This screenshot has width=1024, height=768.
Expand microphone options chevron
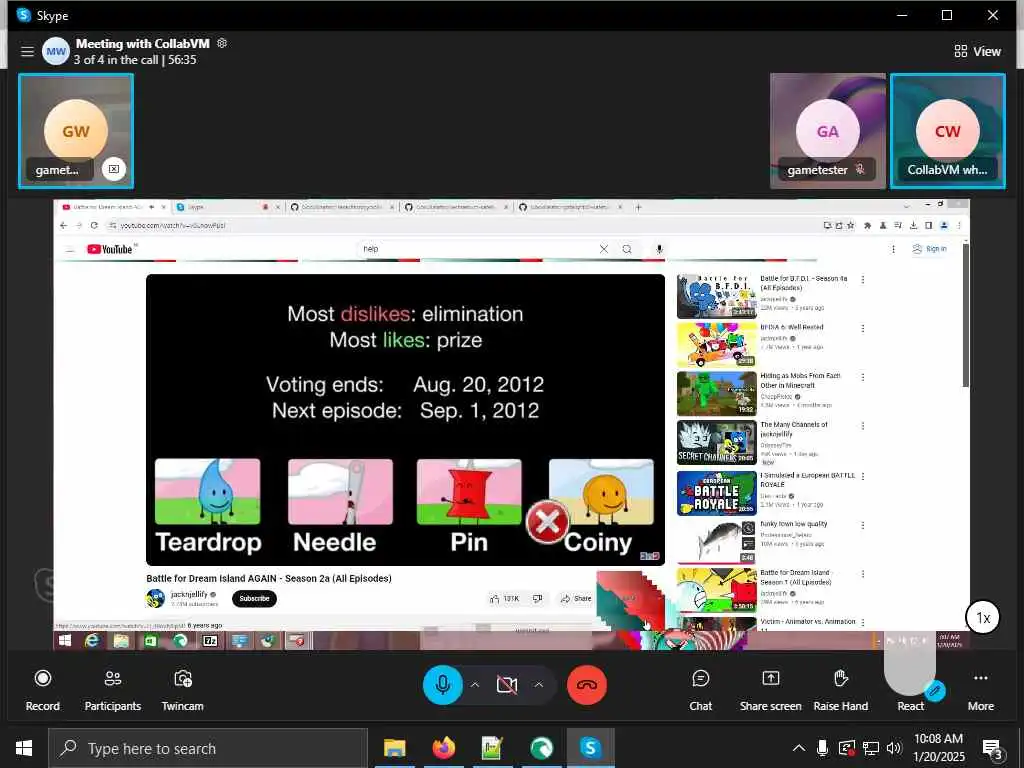coord(475,684)
